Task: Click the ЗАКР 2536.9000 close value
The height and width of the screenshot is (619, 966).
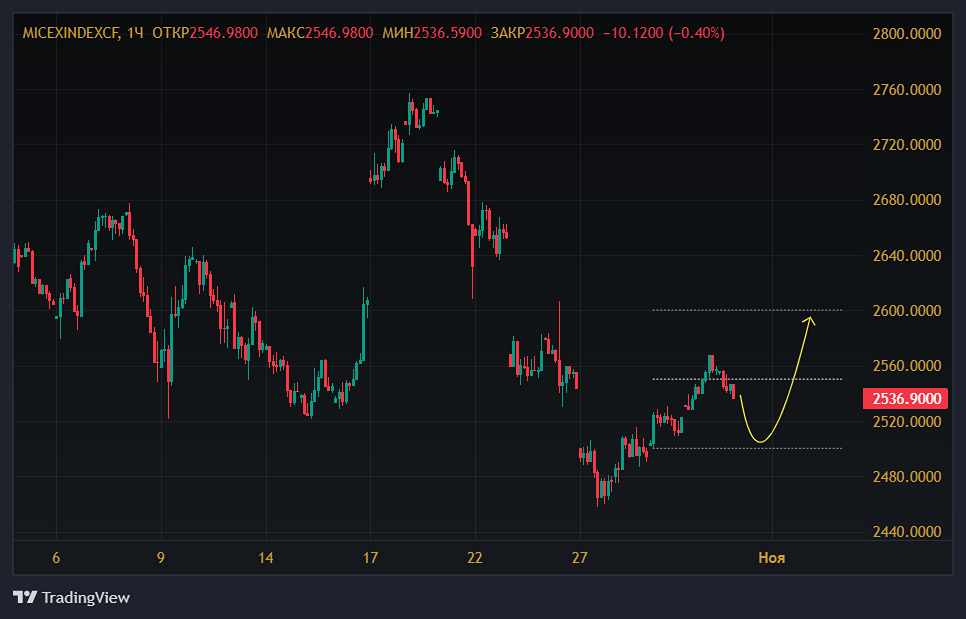Action: (542, 33)
